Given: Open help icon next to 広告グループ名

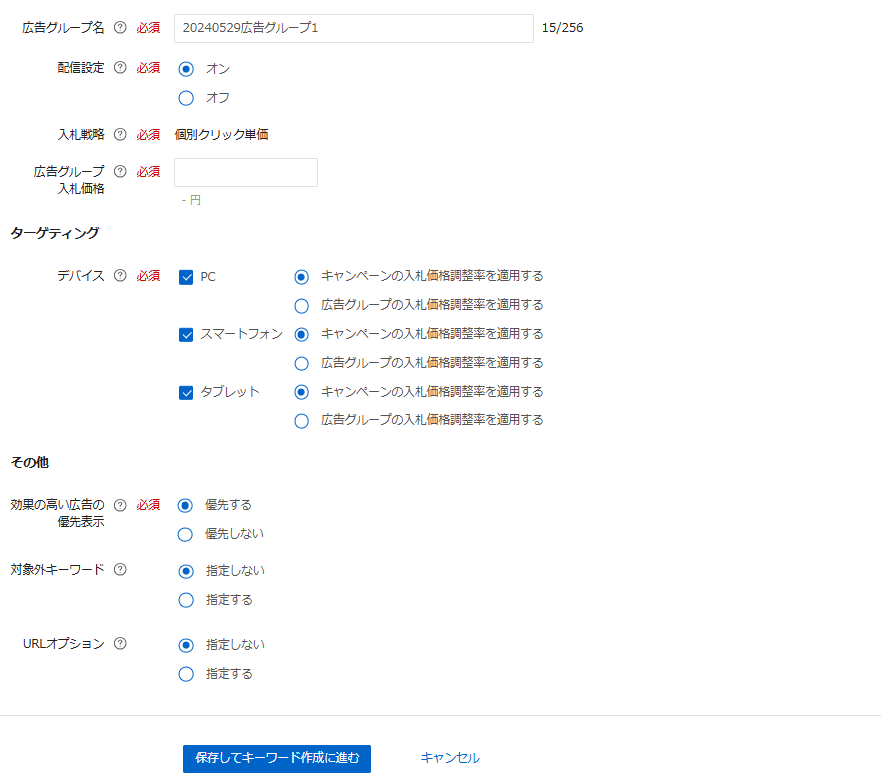Looking at the screenshot, I should click(x=120, y=28).
